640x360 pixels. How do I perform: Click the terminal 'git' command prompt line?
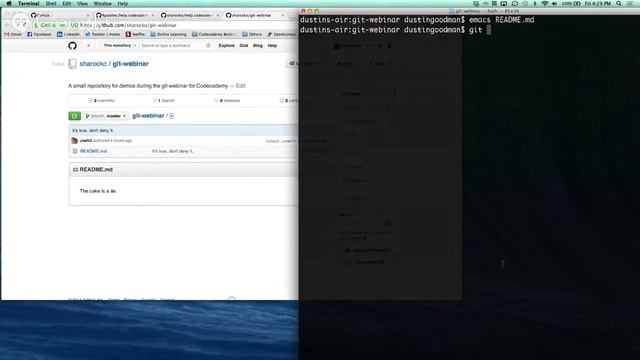pos(396,30)
